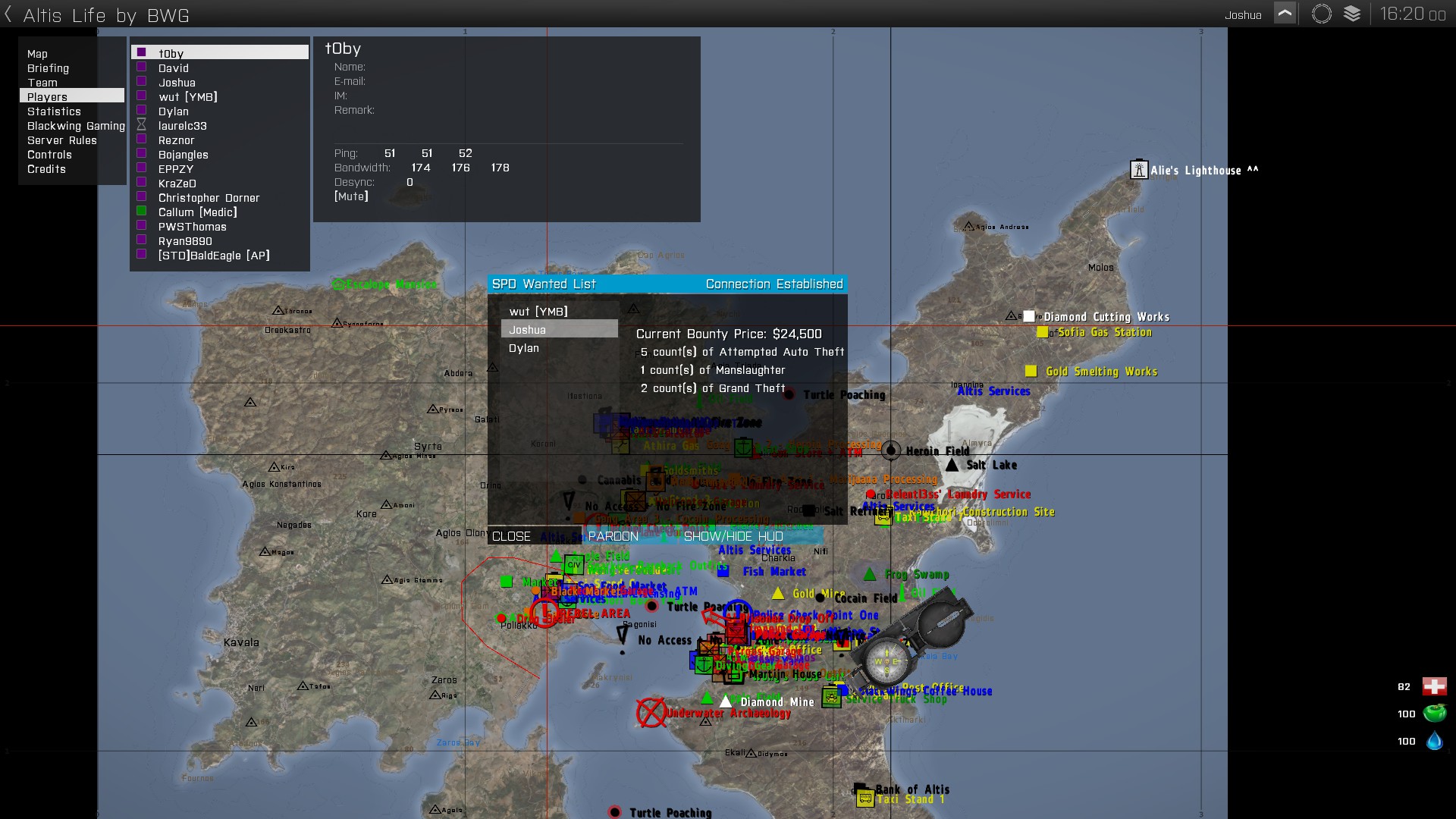Toggle the [Mute] option for tOby
This screenshot has width=1456, height=819.
pos(351,196)
